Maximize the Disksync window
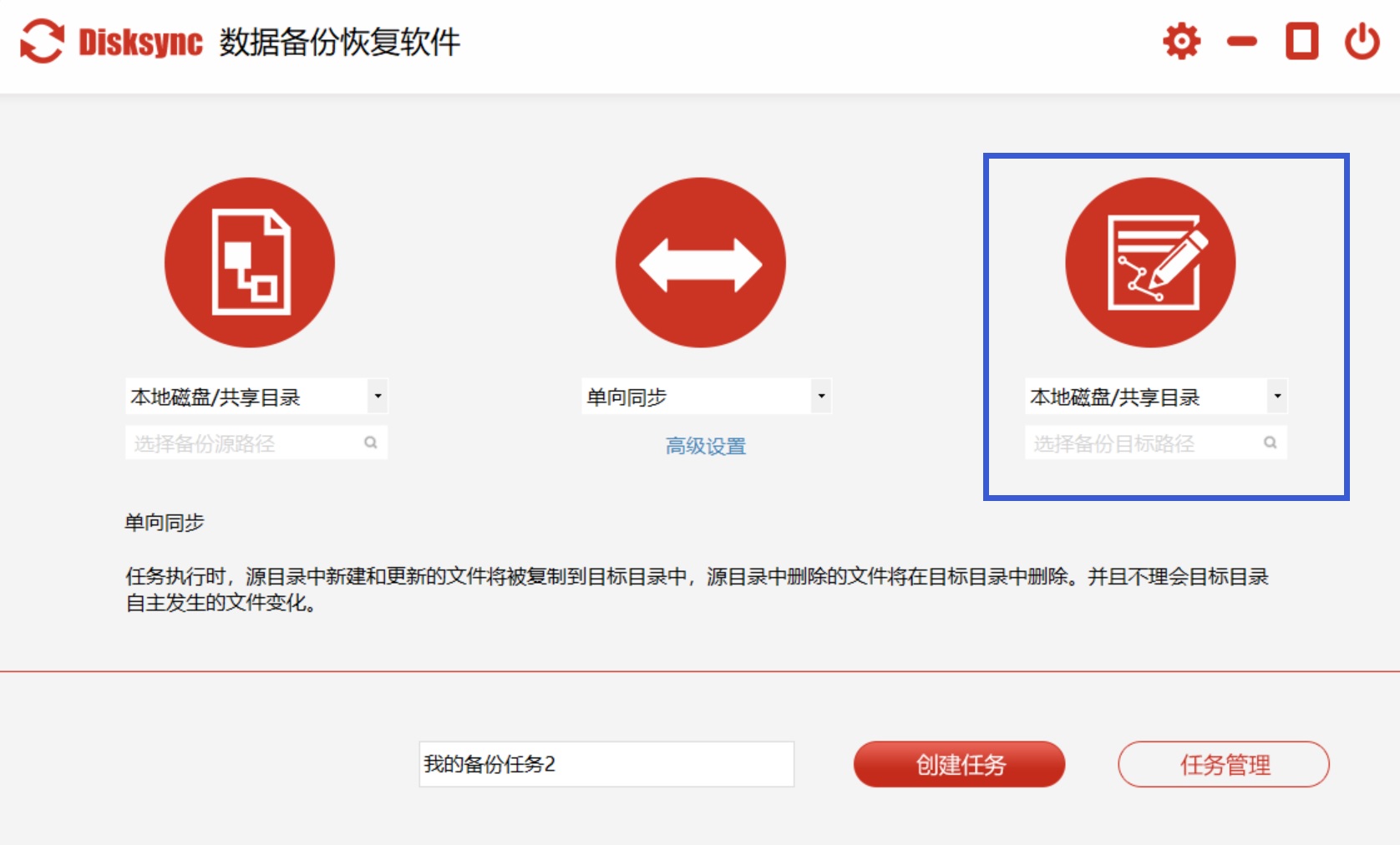 pyautogui.click(x=1301, y=41)
